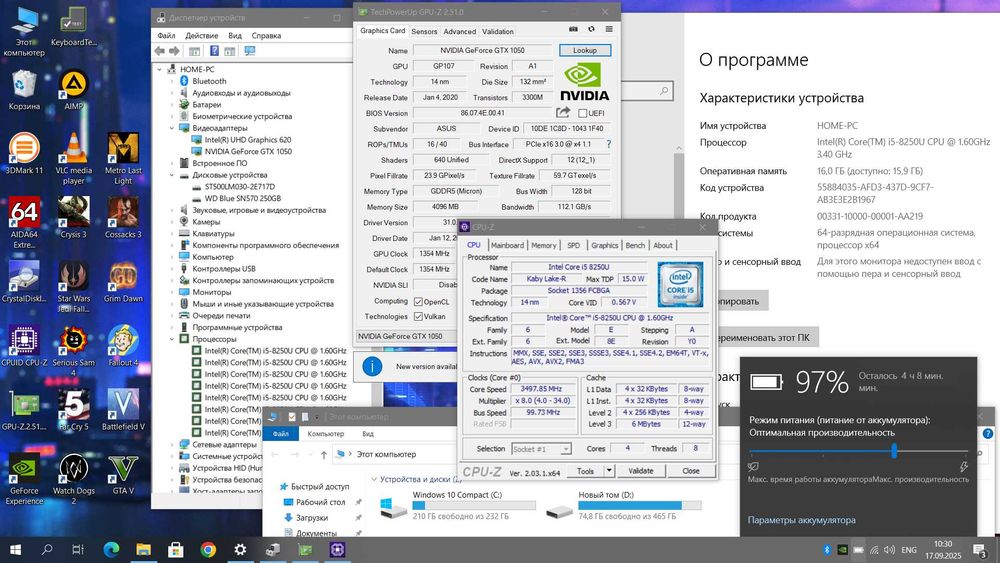Screen dimensions: 1000x563
Task: Toggle the OpenCL computing checkbox in GPU-Z
Action: pyautogui.click(x=418, y=302)
